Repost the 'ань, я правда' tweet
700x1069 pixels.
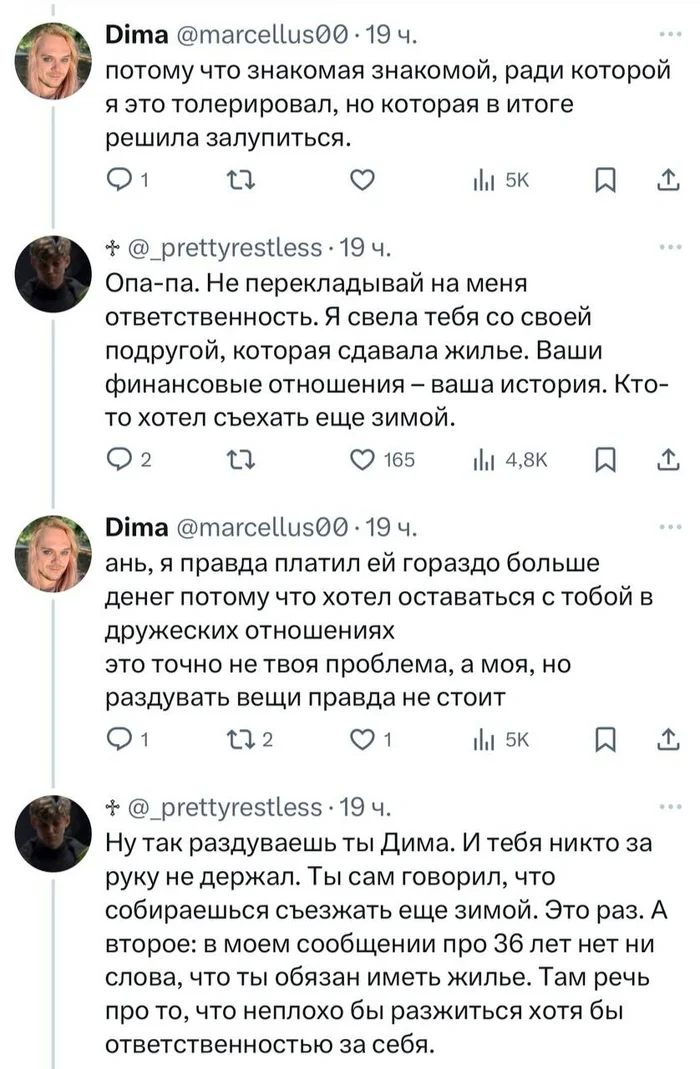click(237, 740)
